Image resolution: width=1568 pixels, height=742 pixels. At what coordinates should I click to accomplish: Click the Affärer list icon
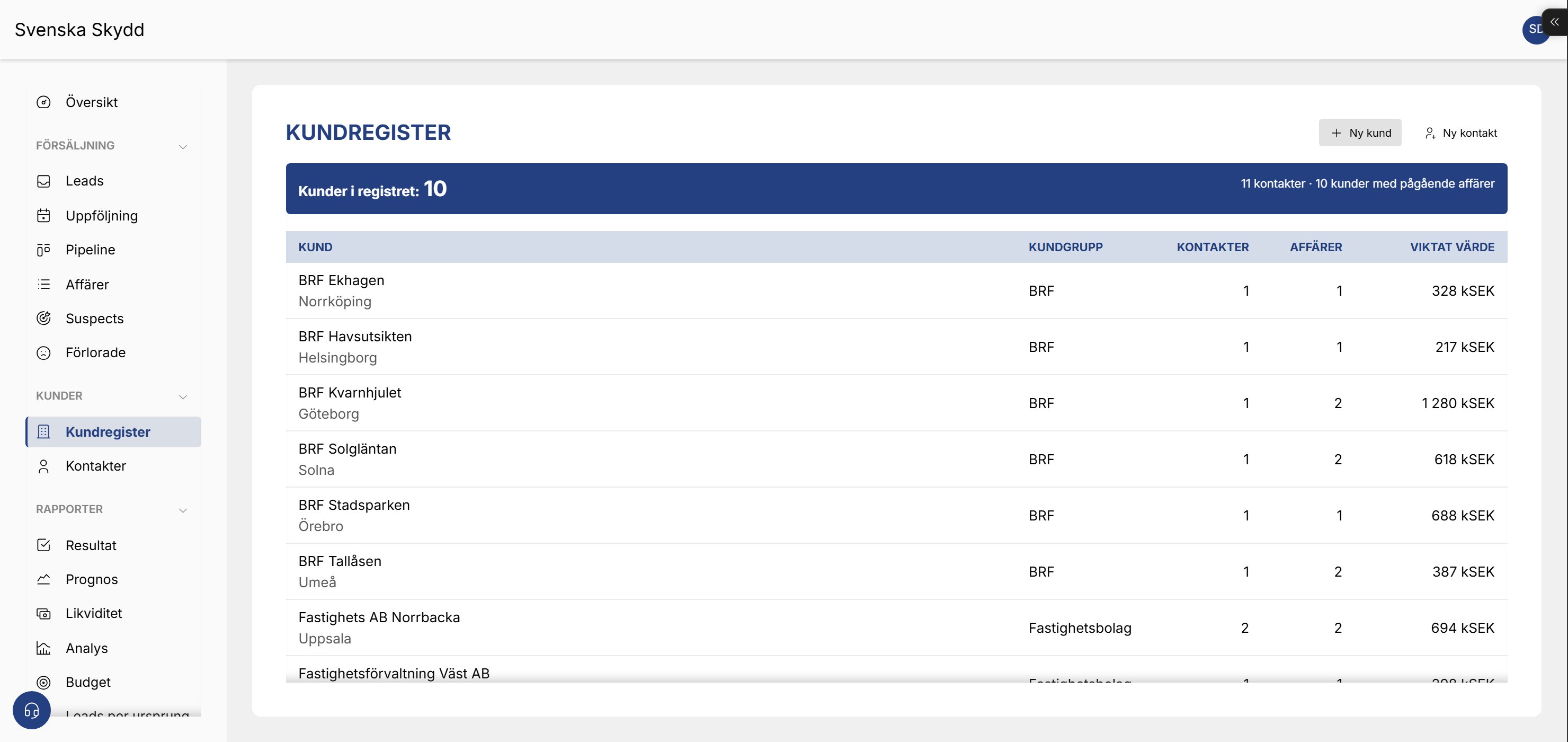tap(43, 285)
